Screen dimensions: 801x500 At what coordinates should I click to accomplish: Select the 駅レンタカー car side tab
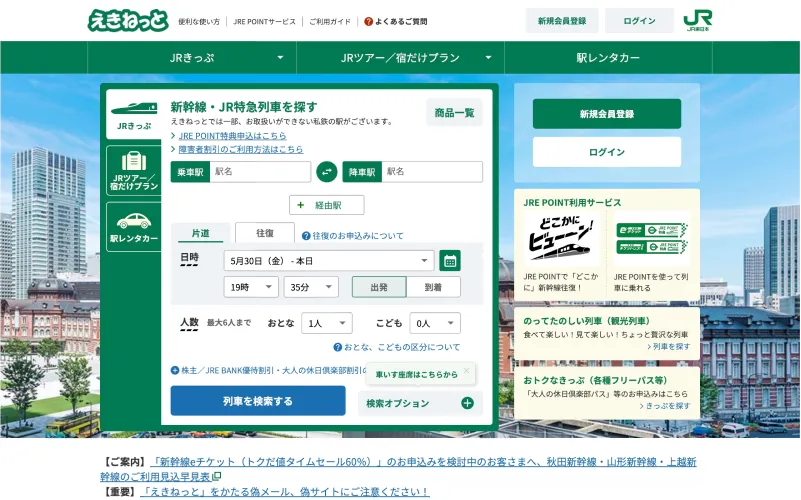pyautogui.click(x=134, y=227)
